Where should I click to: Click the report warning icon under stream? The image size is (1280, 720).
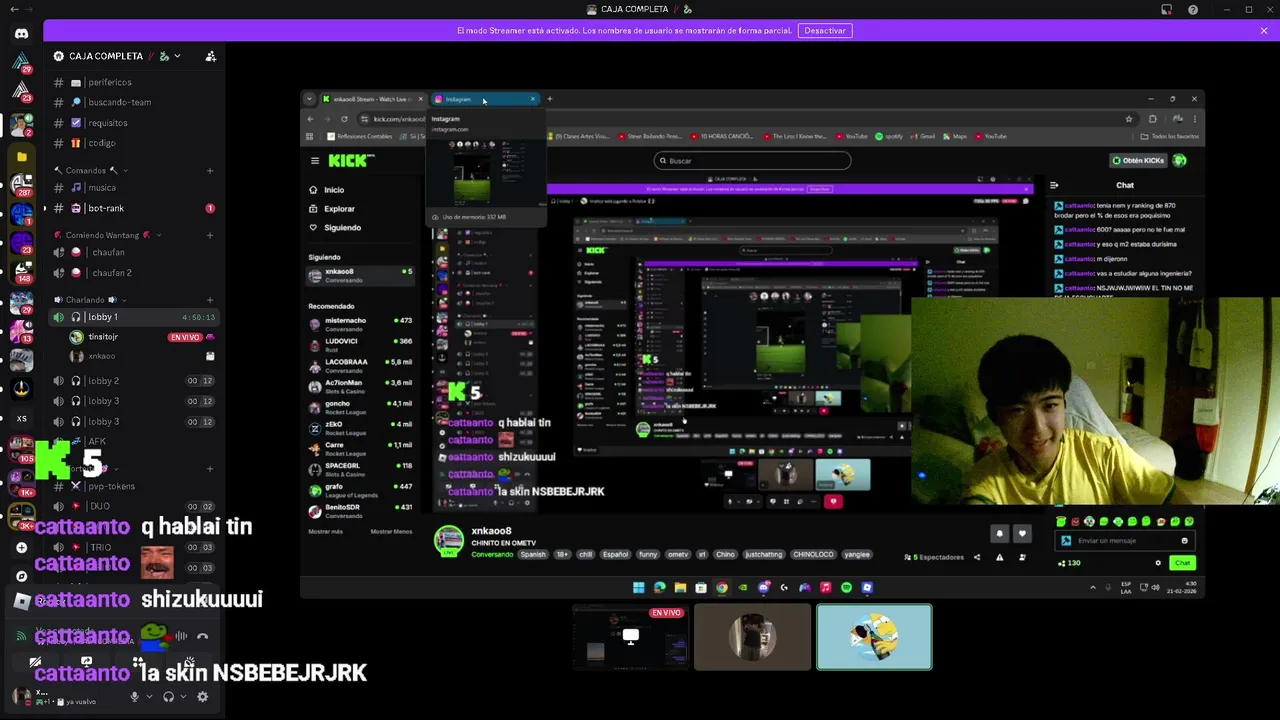pyautogui.click(x=999, y=557)
